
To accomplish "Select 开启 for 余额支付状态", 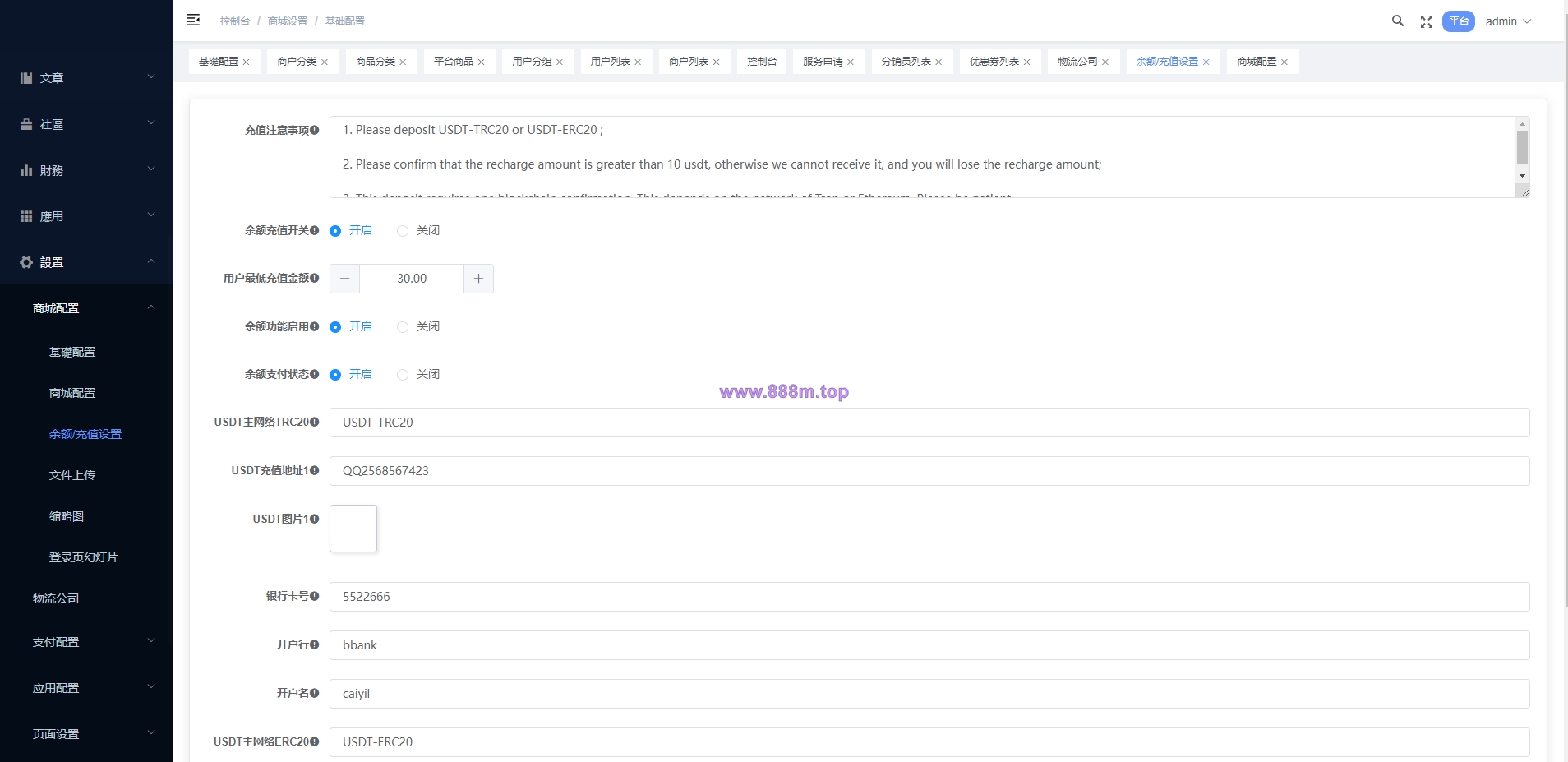I will [351, 375].
